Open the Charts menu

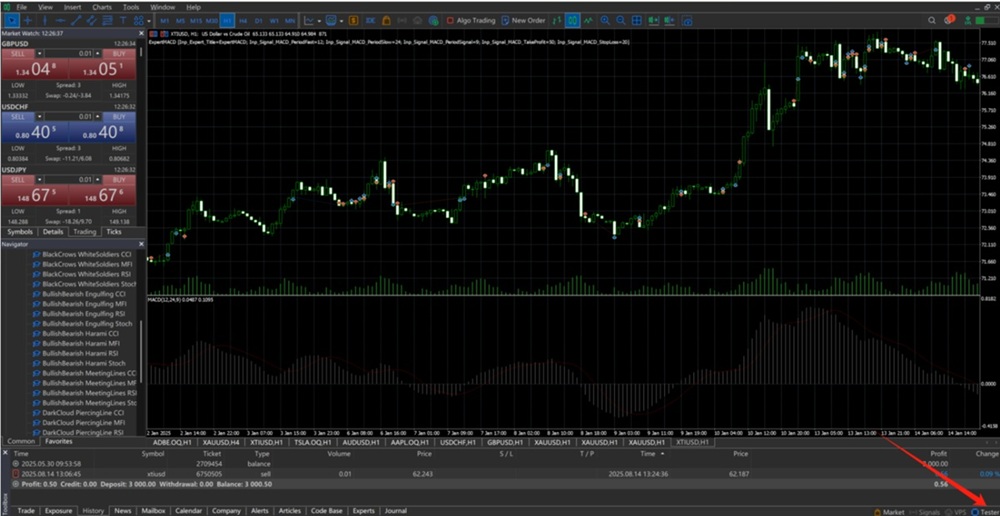coord(101,7)
